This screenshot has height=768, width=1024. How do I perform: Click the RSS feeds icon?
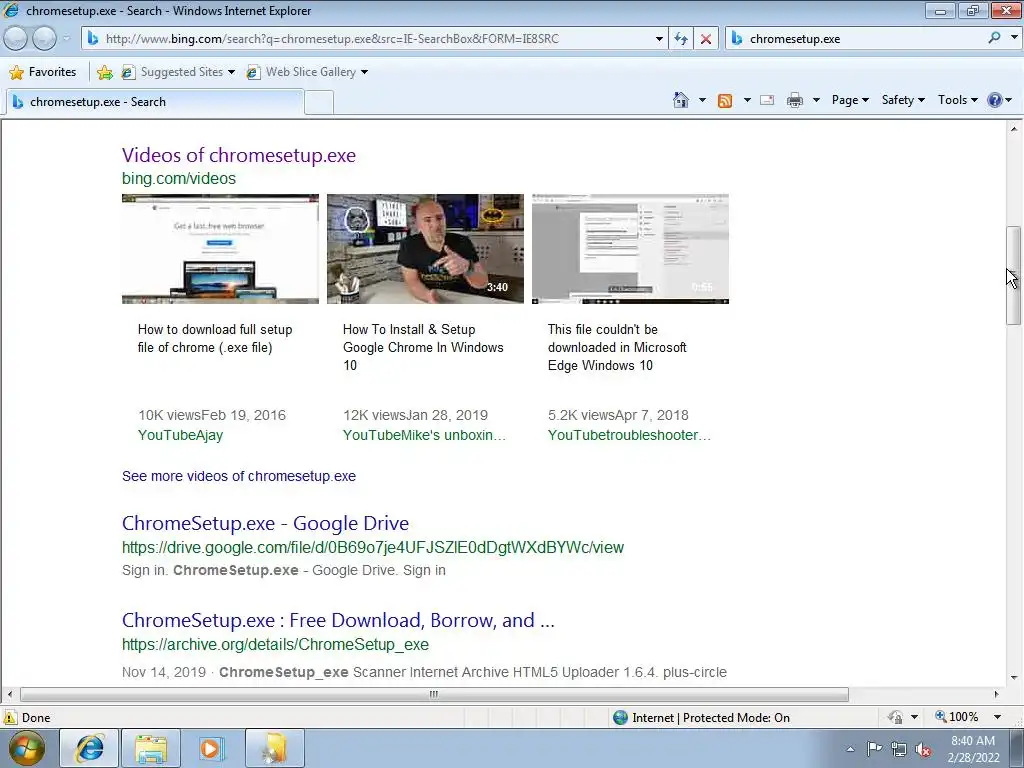click(725, 100)
